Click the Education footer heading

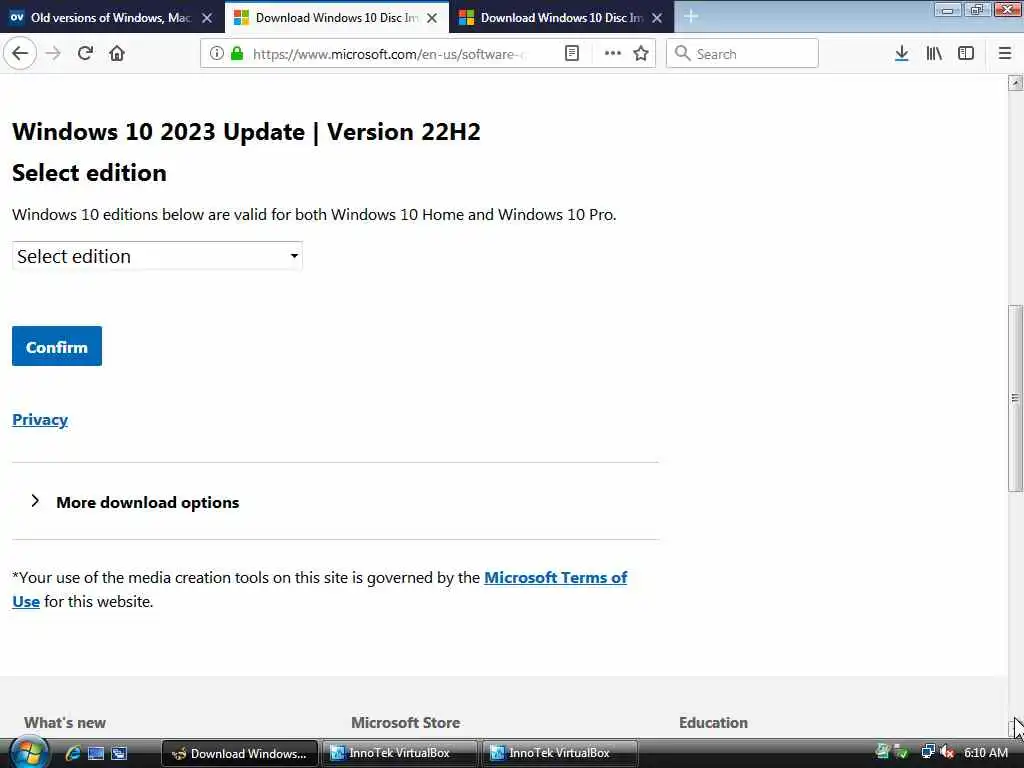pos(713,722)
